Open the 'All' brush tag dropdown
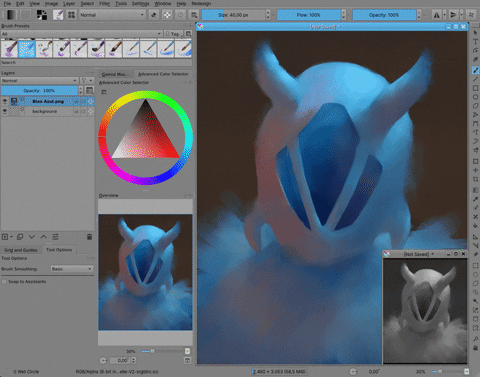Viewport: 480px width, 377px height. tap(82, 34)
